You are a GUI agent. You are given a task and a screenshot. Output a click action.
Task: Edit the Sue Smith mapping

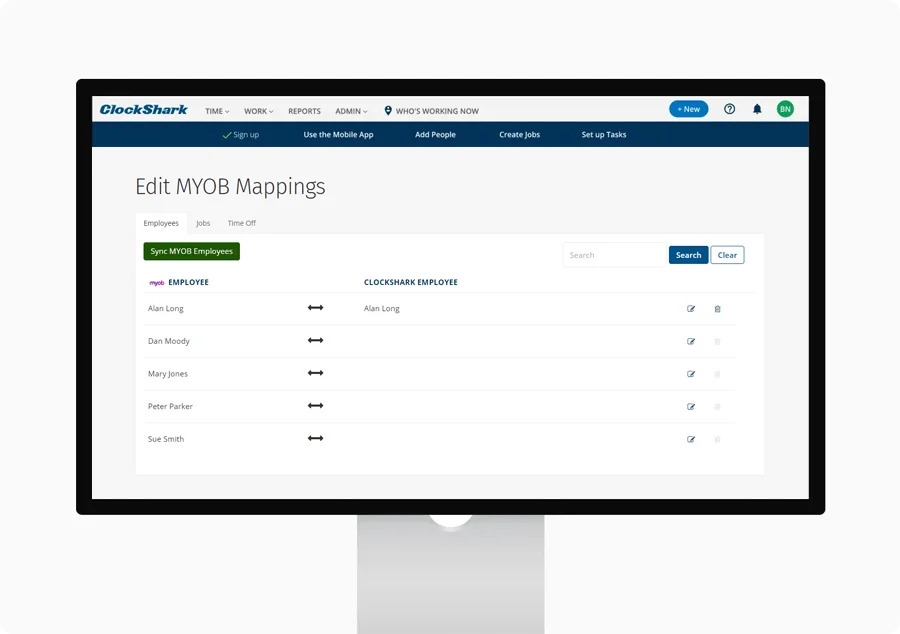coord(691,439)
